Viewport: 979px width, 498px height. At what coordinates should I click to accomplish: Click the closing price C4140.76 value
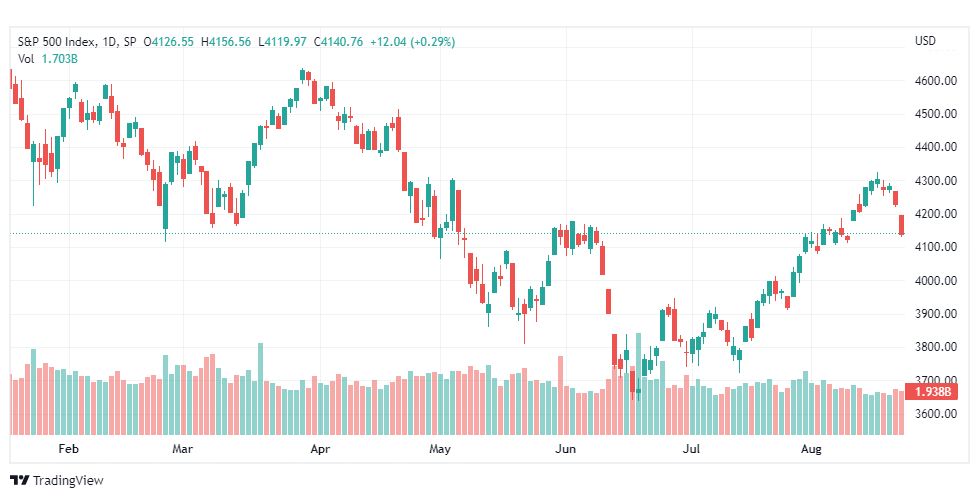pos(339,42)
